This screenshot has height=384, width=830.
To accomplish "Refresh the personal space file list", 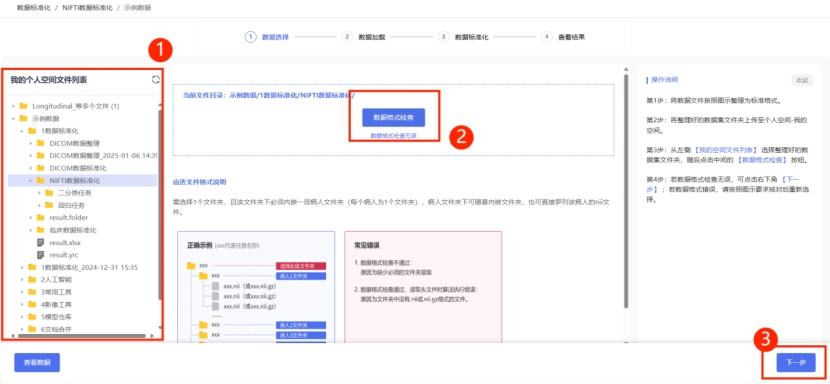I will [x=155, y=80].
